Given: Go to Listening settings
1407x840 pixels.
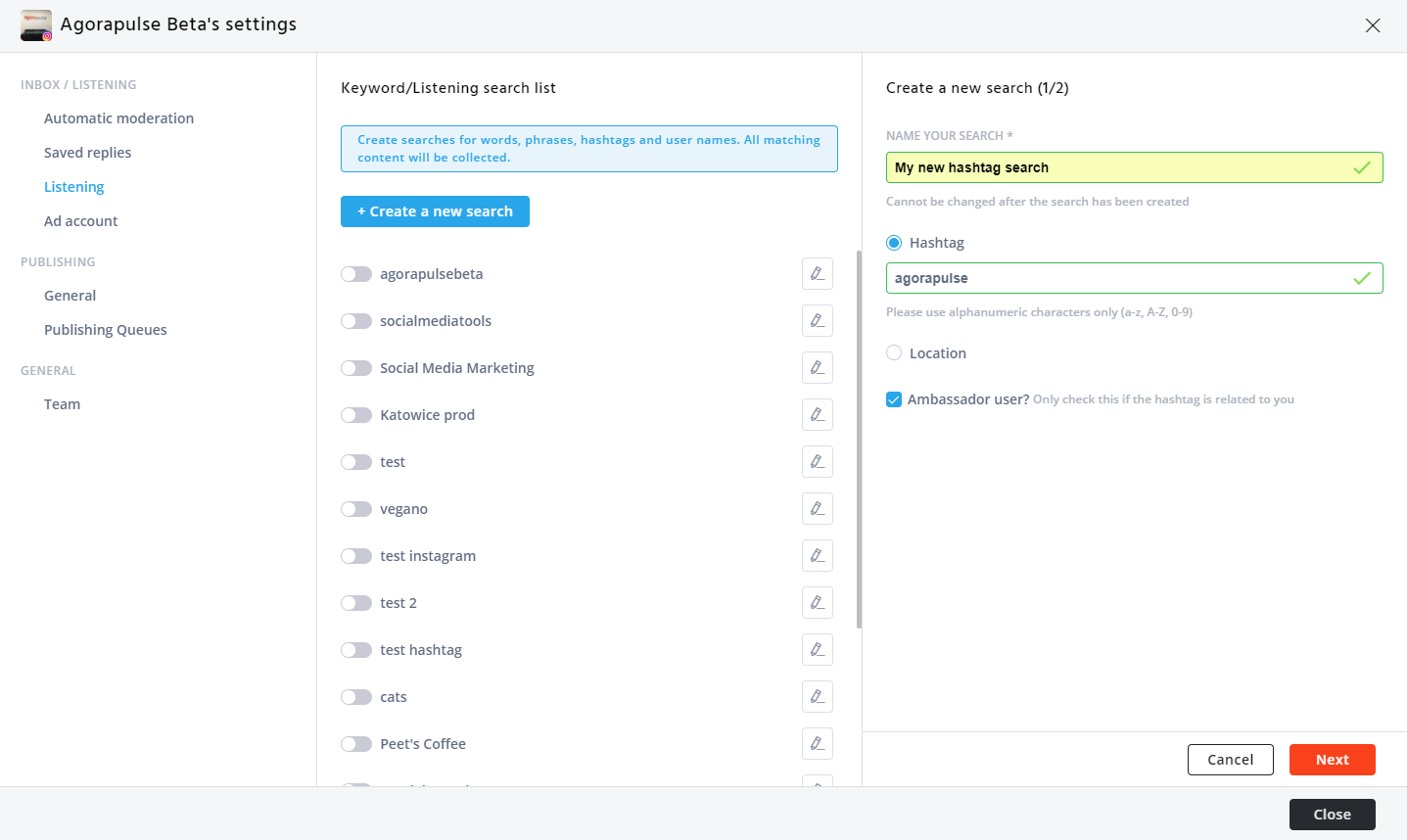Looking at the screenshot, I should [x=73, y=187].
